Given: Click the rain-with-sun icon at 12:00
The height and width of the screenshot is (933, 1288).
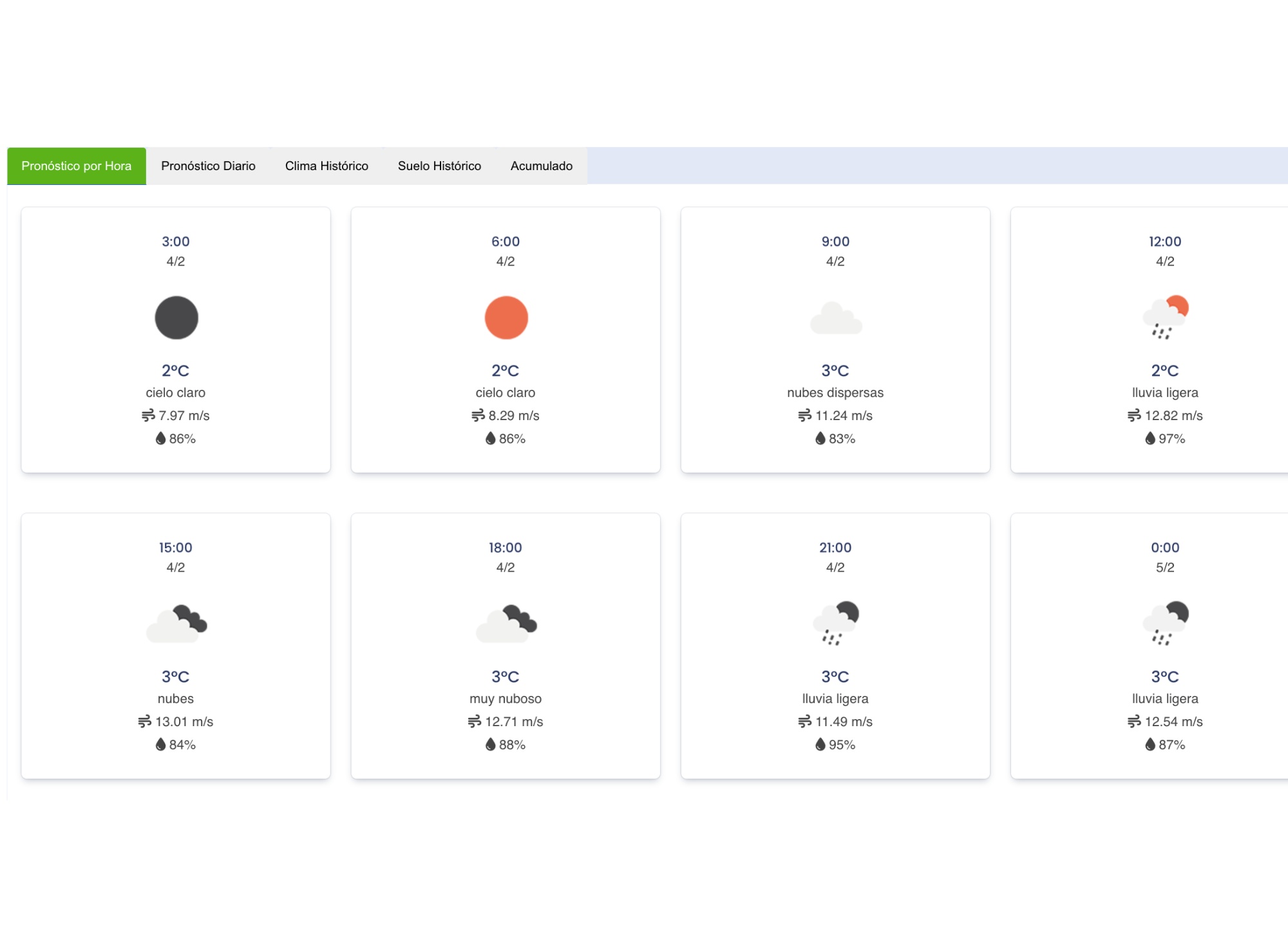Looking at the screenshot, I should pos(1165,318).
